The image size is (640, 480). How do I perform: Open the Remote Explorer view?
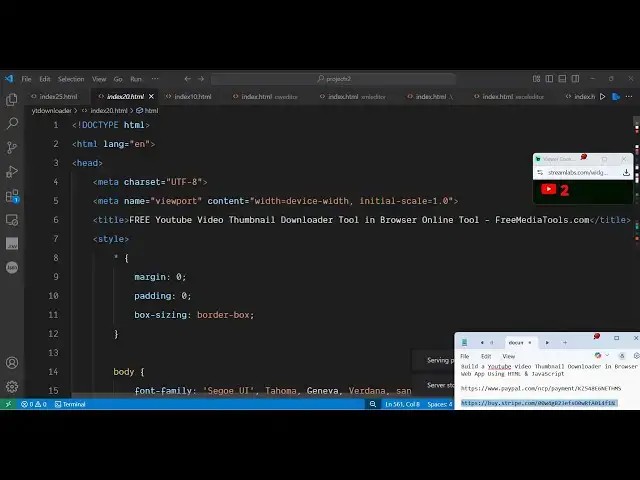tap(12, 220)
